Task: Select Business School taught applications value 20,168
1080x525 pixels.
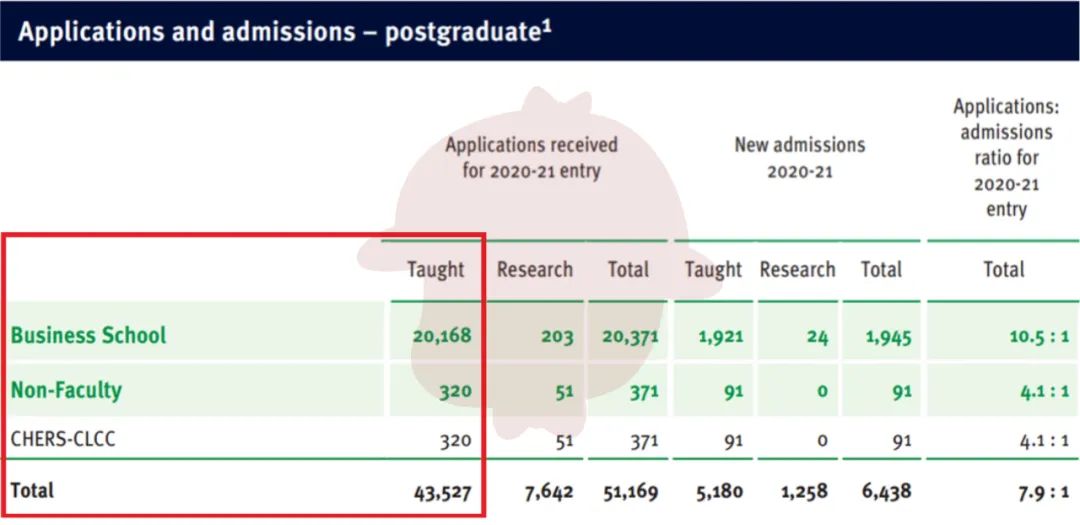Action: pyautogui.click(x=441, y=336)
